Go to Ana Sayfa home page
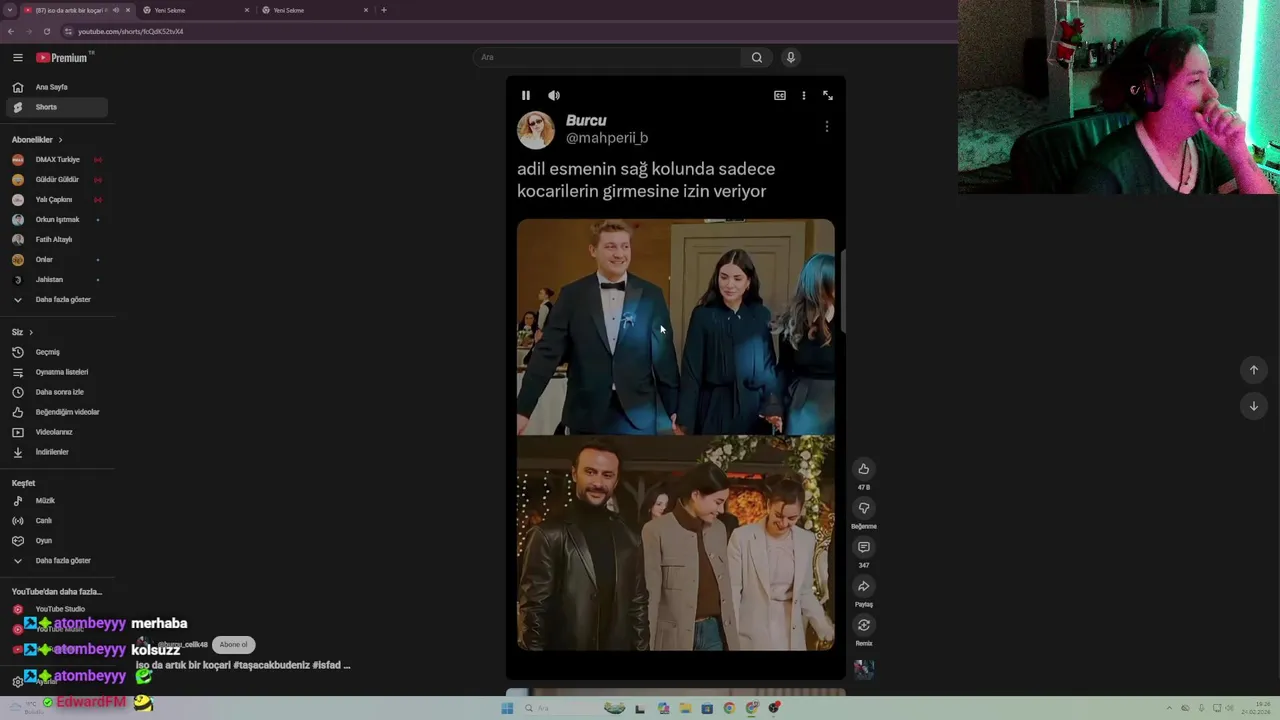The height and width of the screenshot is (720, 1280). tap(59, 87)
